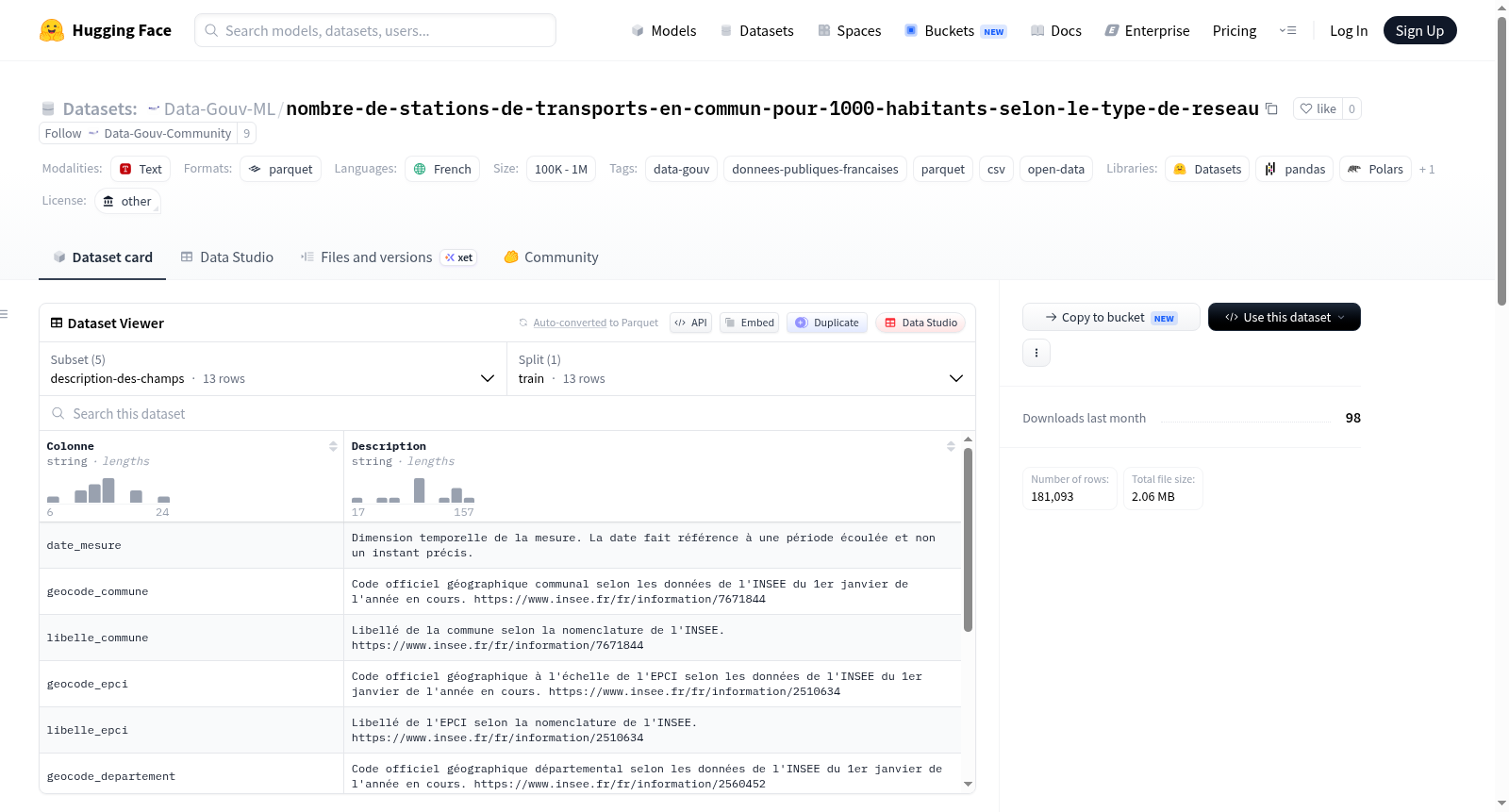The height and width of the screenshot is (812, 1509).
Task: Open Buckets in top navigation
Action: tap(955, 30)
